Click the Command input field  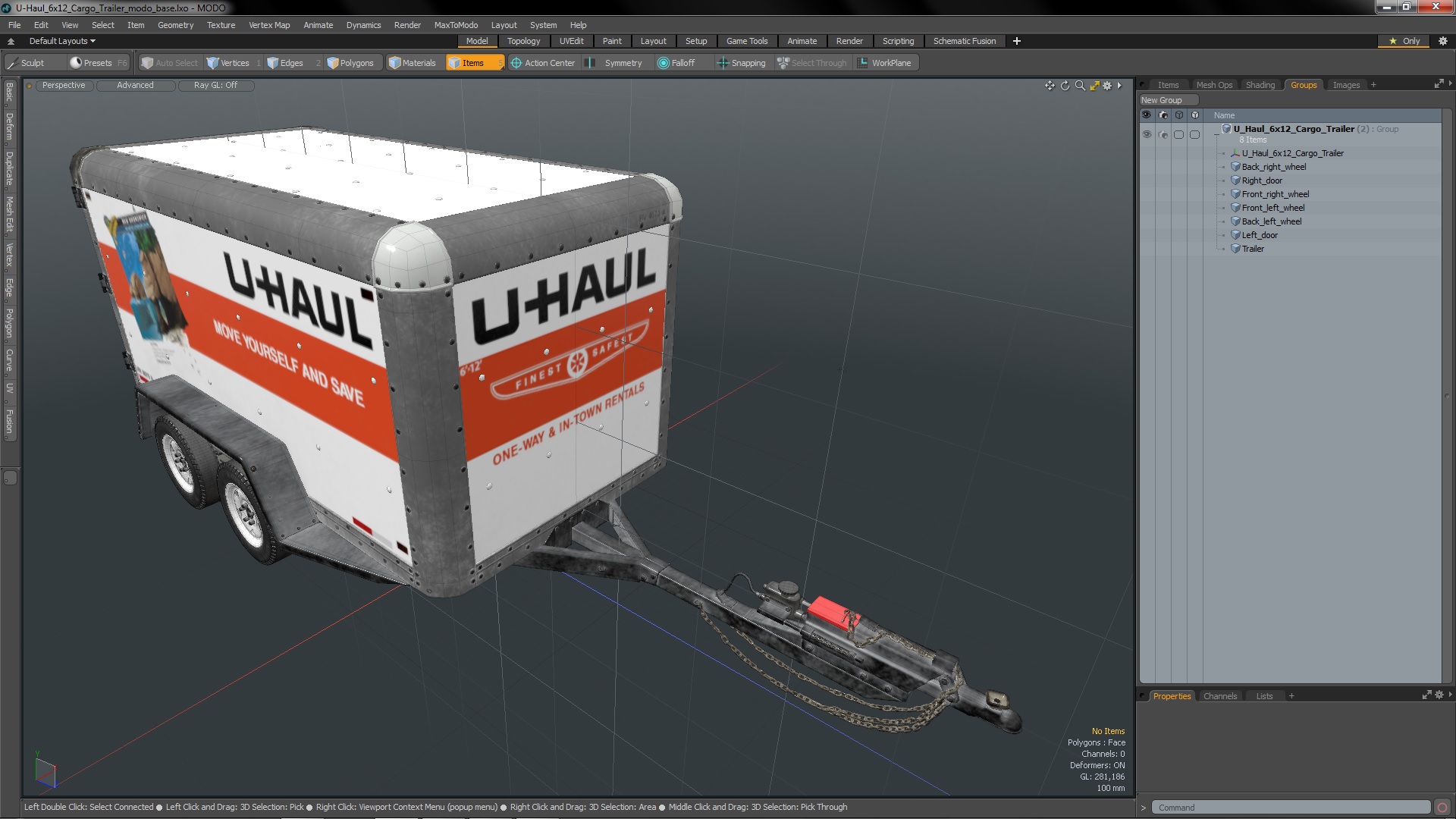[x=1289, y=808]
